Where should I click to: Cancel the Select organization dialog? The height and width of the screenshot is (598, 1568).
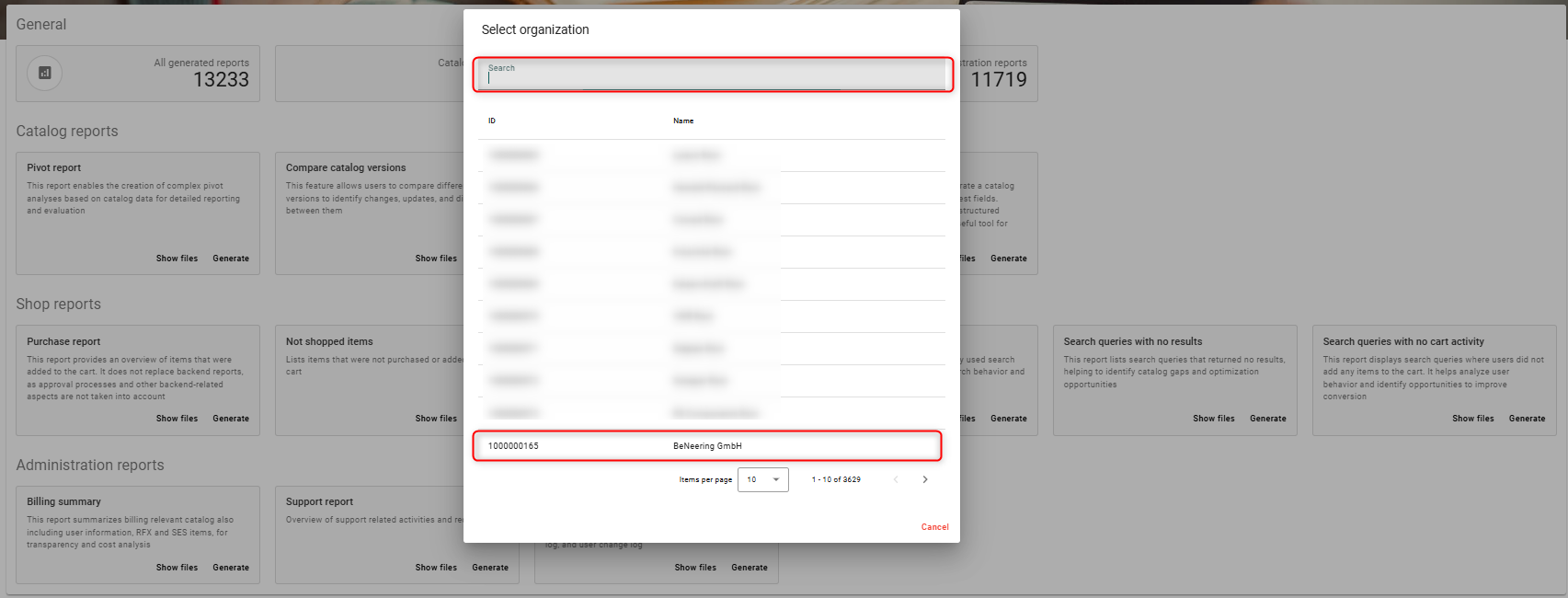[x=934, y=527]
